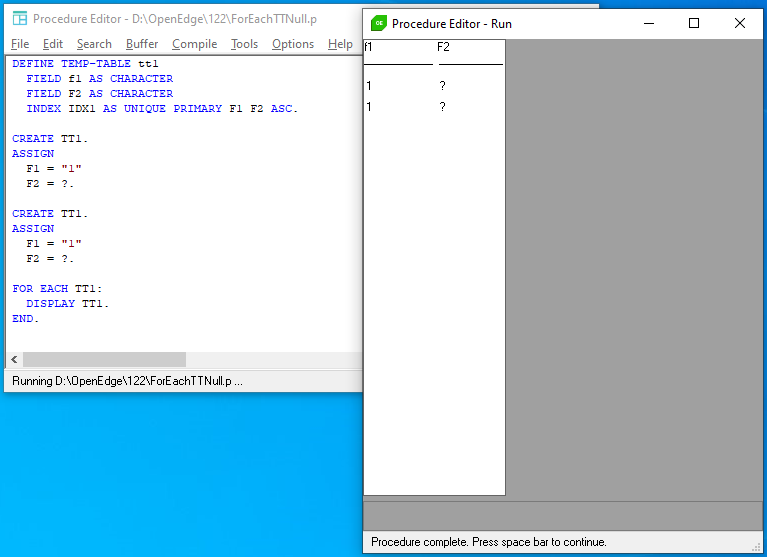Click the DEFINE TEMP-TABLE tt1 line

click(x=85, y=64)
